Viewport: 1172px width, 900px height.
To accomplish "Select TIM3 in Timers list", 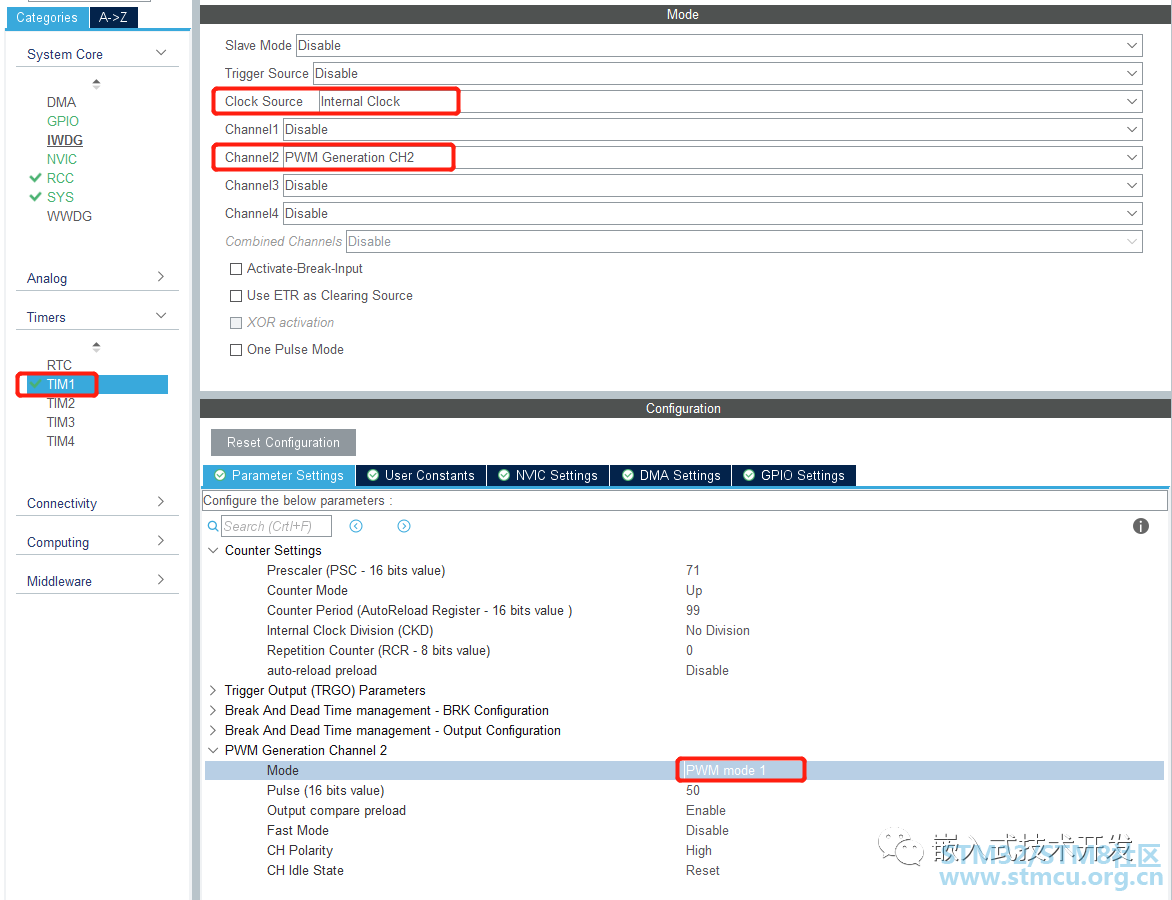I will pyautogui.click(x=61, y=422).
